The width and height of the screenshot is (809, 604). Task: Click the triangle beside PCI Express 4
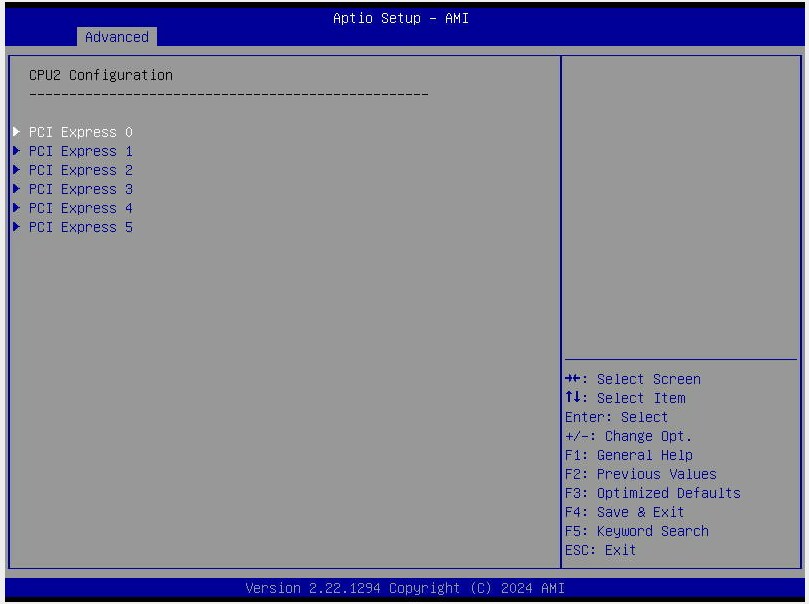point(16,207)
